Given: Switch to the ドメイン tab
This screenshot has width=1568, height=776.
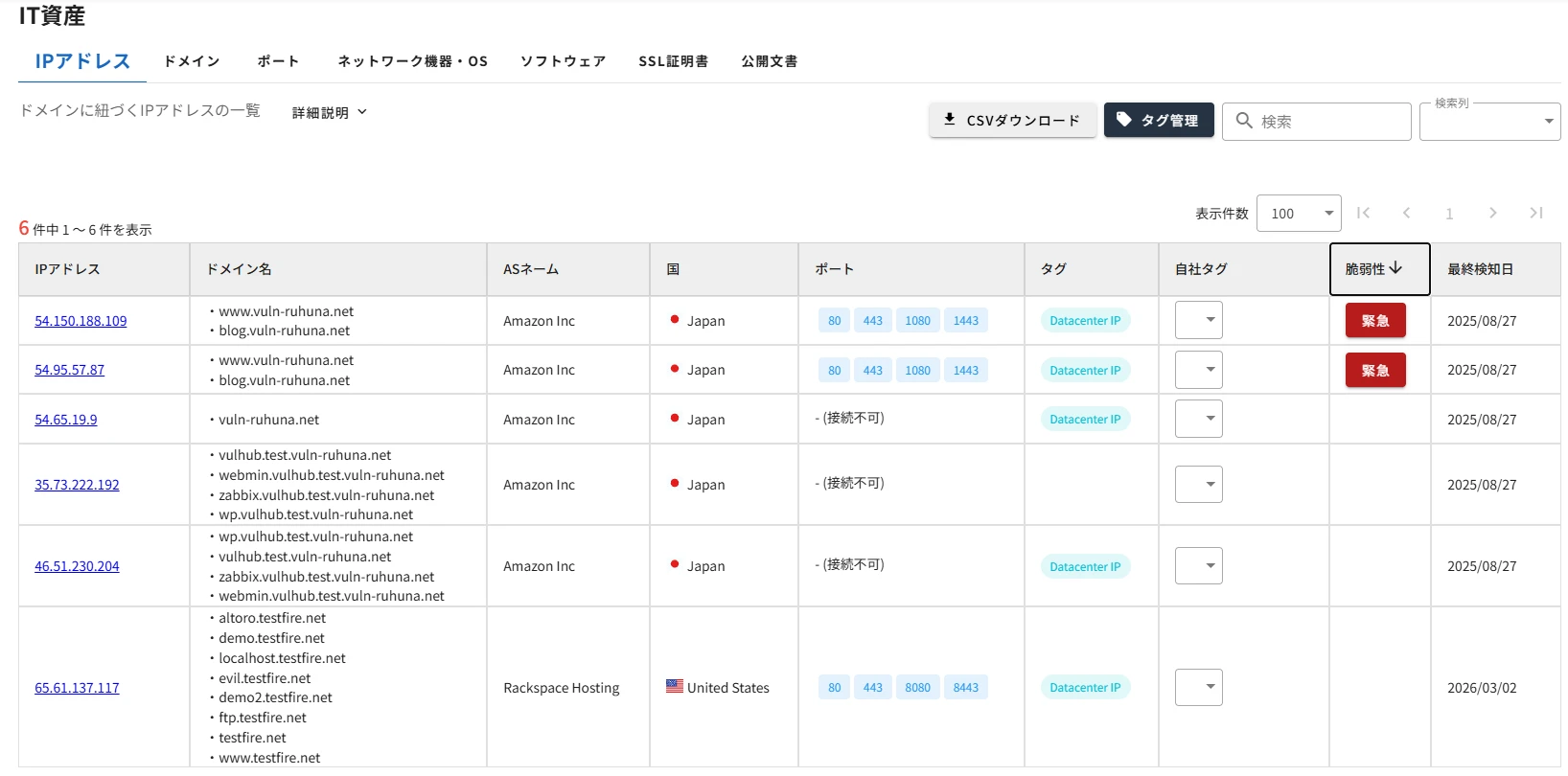Looking at the screenshot, I should (x=192, y=61).
